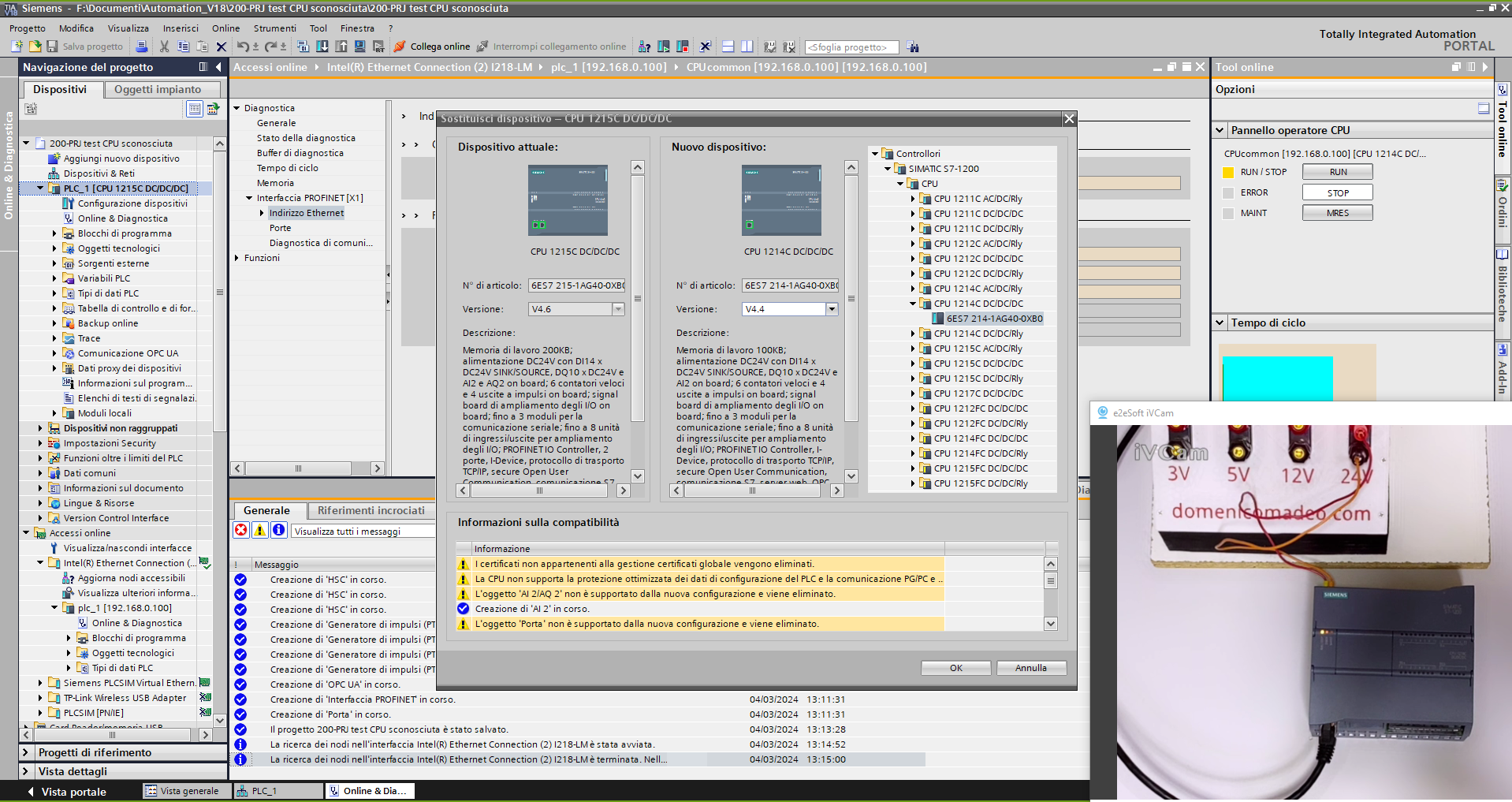Select 6ES7 214-1AG40-0XB0 article in catalog
Screen dimensions: 1512x802
(993, 319)
